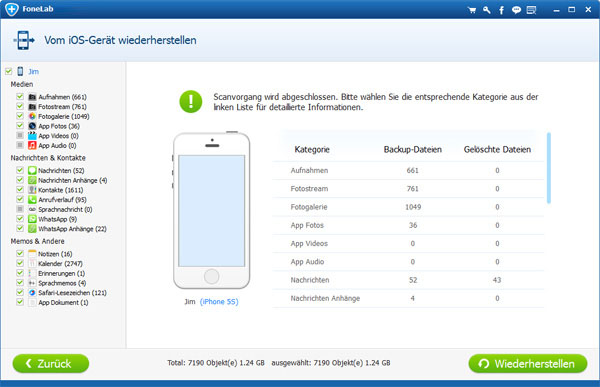Click the WhatsApp Anhänge icon

(x=32, y=229)
